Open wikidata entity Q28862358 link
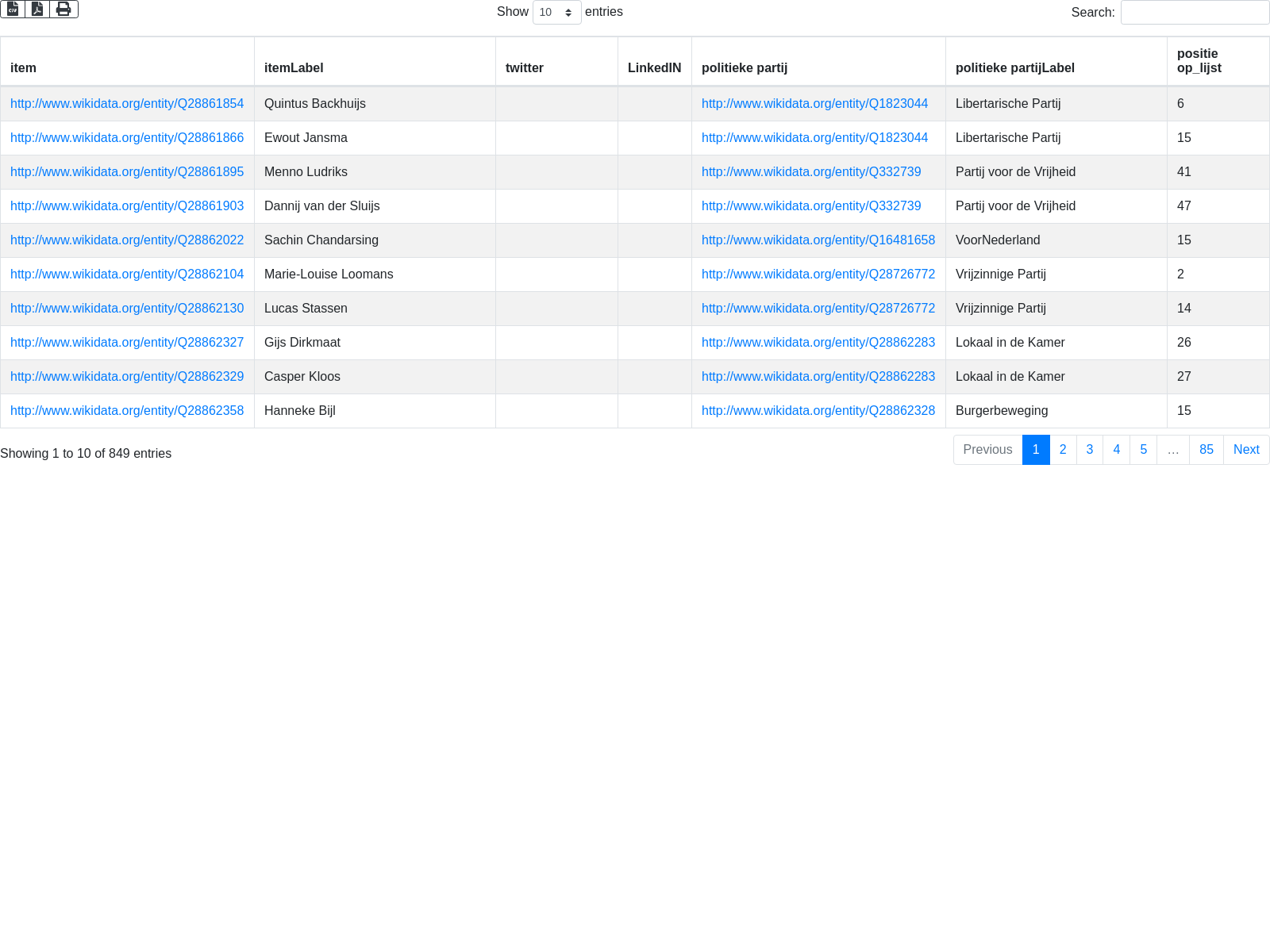Viewport: 1270px width, 952px height. point(127,411)
